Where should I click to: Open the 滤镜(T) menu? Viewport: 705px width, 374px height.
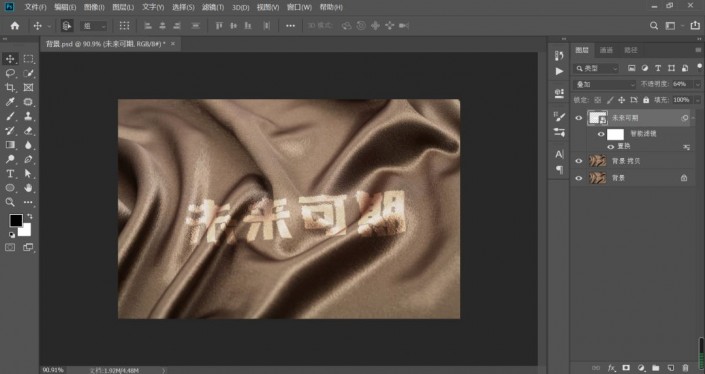coord(213,7)
